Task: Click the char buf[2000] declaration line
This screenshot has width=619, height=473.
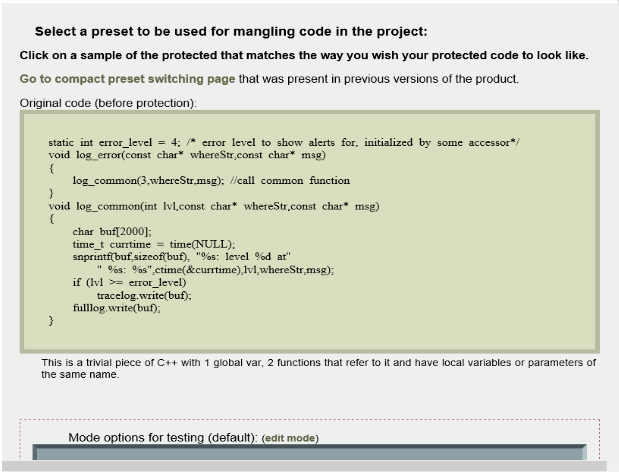Action: tap(112, 231)
